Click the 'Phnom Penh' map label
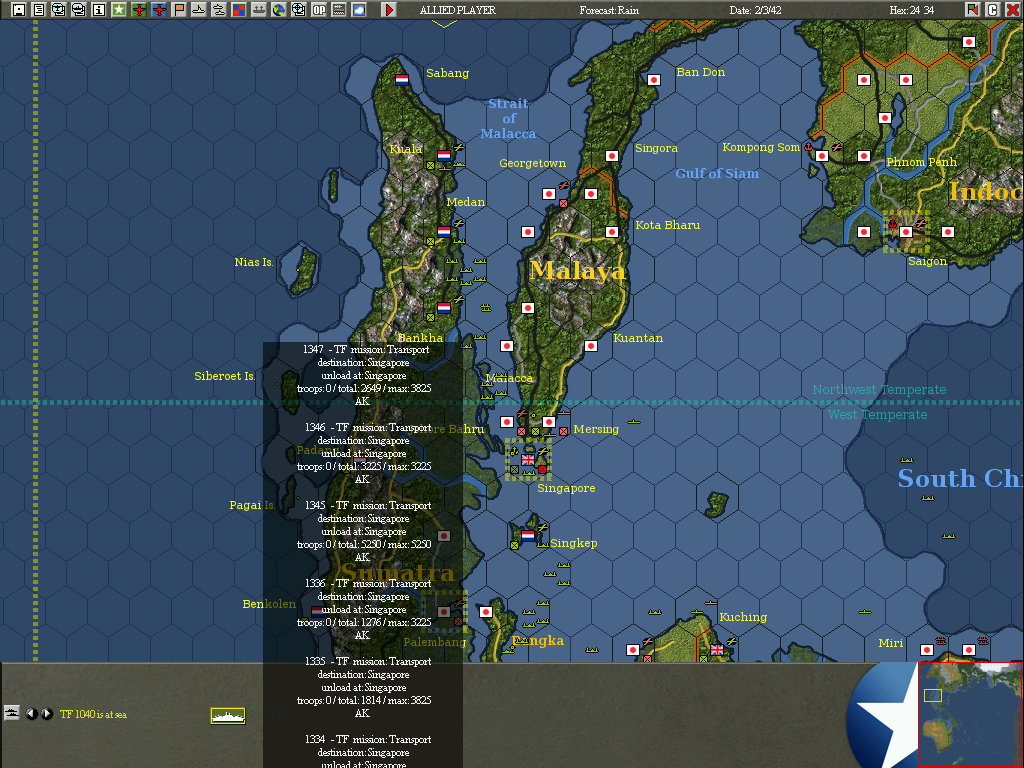 coord(921,162)
